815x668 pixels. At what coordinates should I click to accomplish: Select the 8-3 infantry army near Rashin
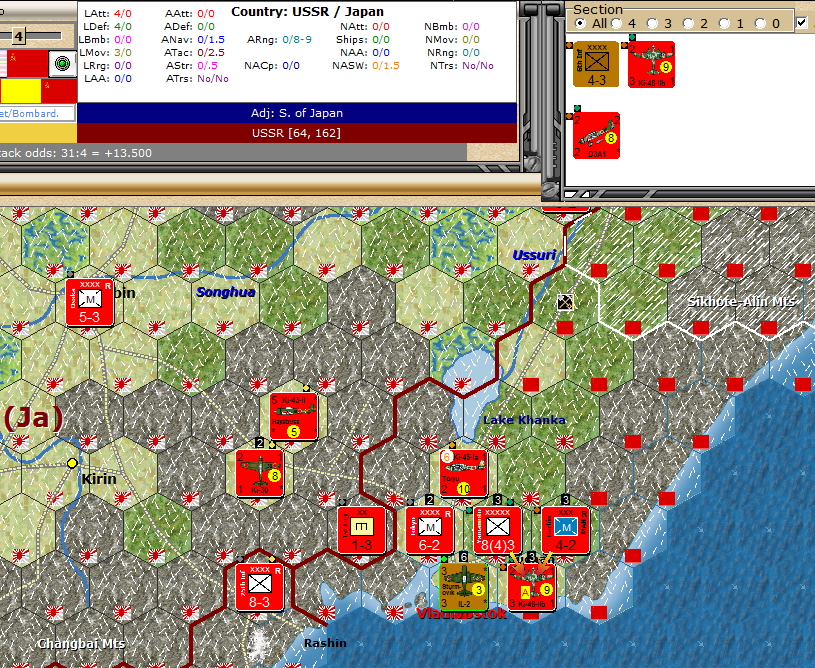[259, 587]
